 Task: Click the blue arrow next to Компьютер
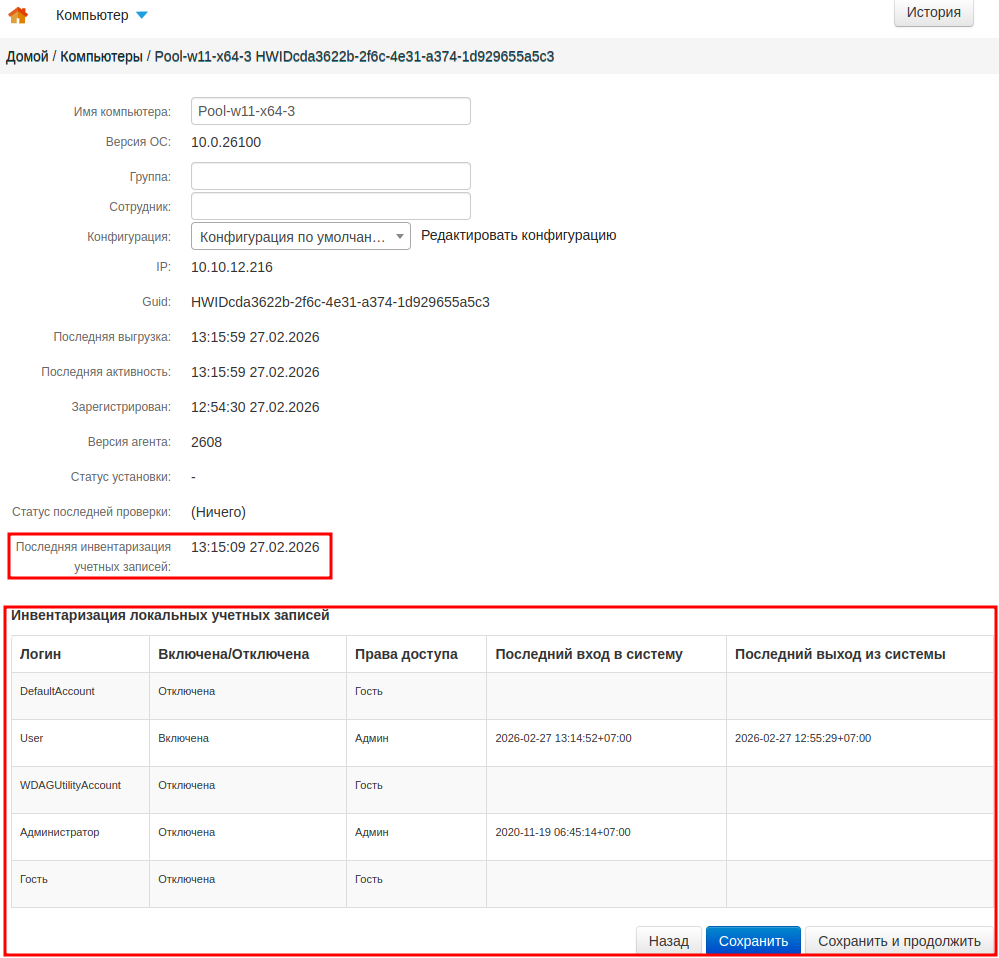click(141, 15)
